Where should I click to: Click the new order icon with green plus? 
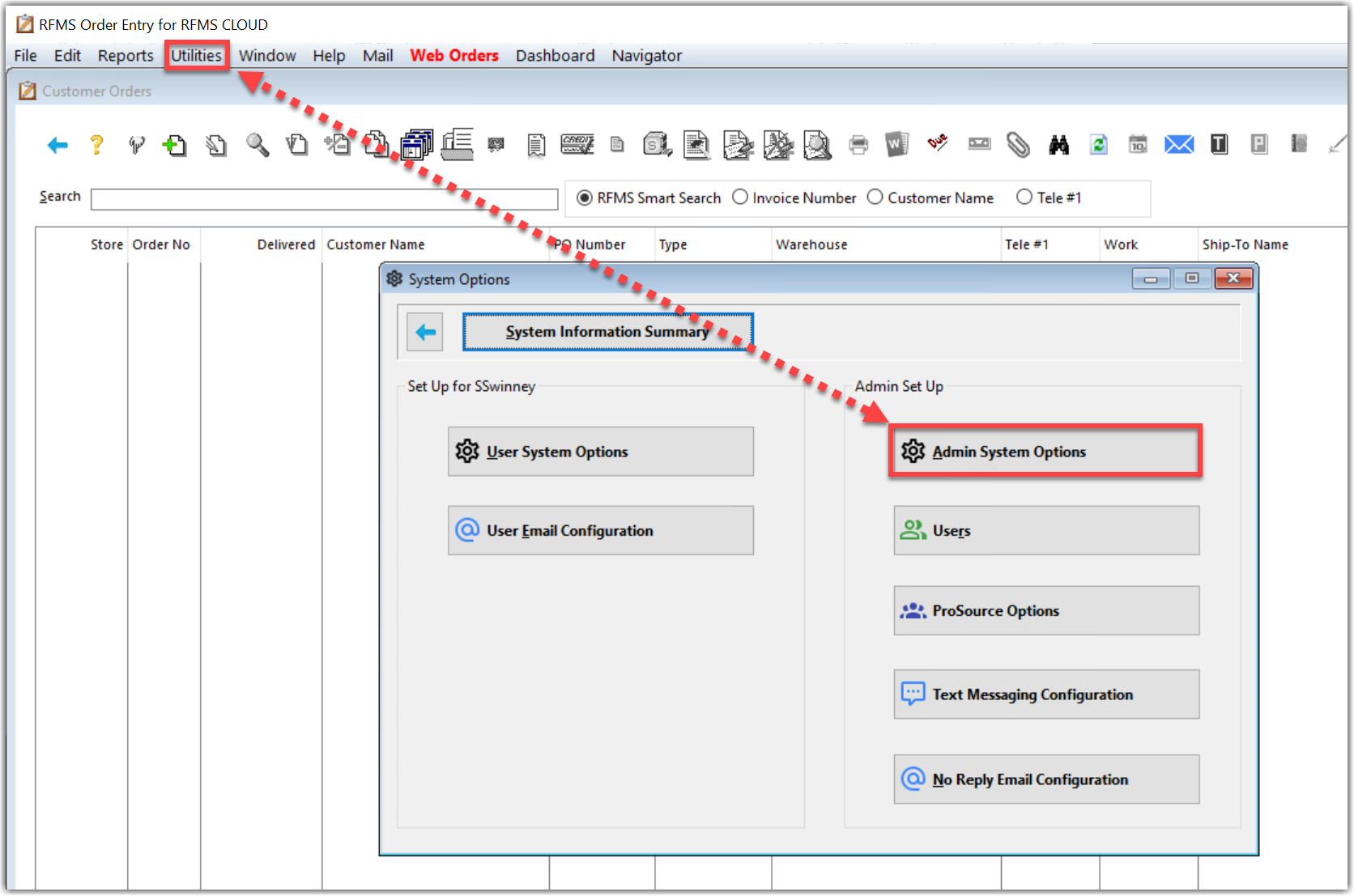[175, 145]
